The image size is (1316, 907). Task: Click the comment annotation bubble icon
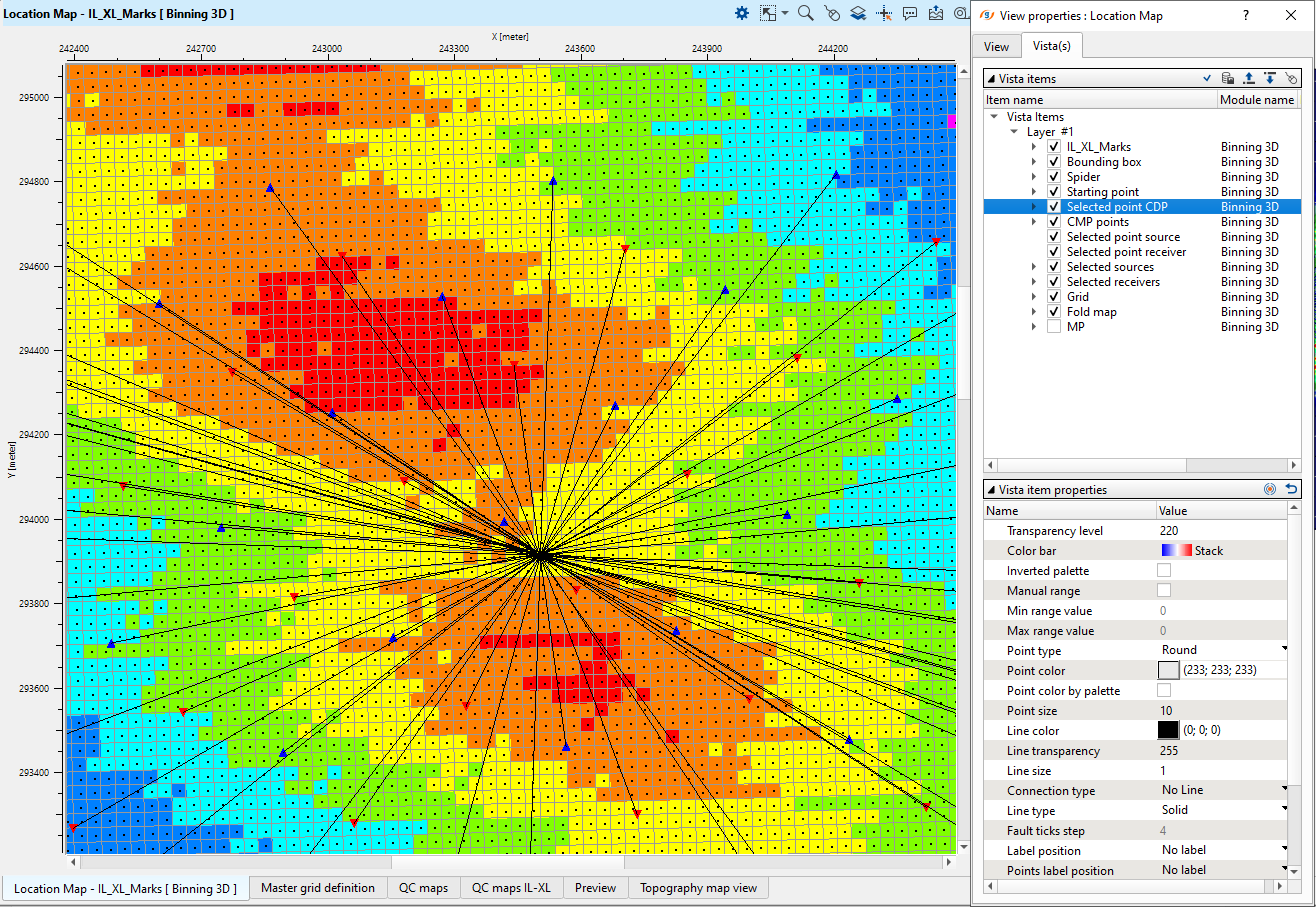coord(910,13)
